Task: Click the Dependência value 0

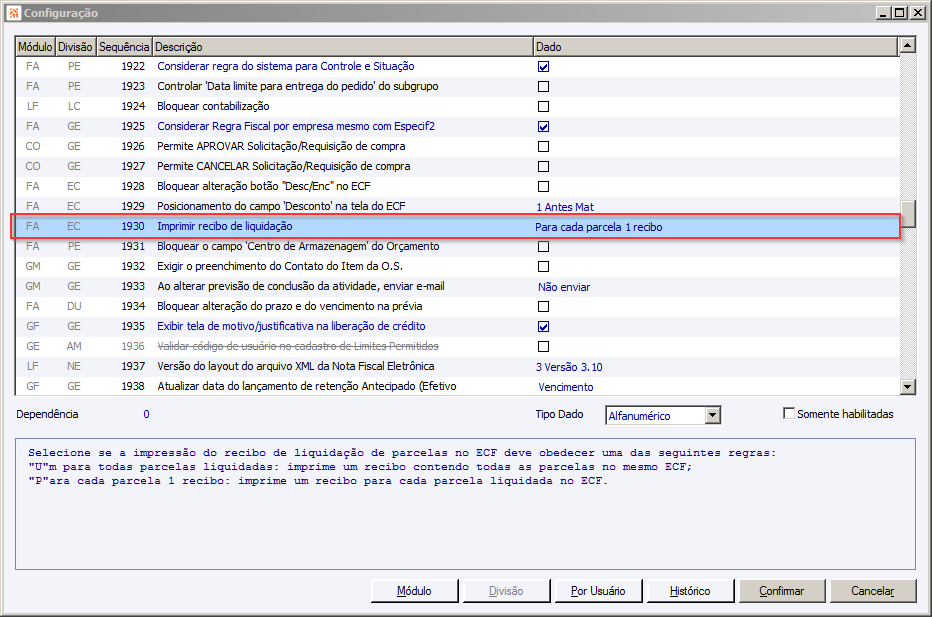Action: [x=146, y=414]
